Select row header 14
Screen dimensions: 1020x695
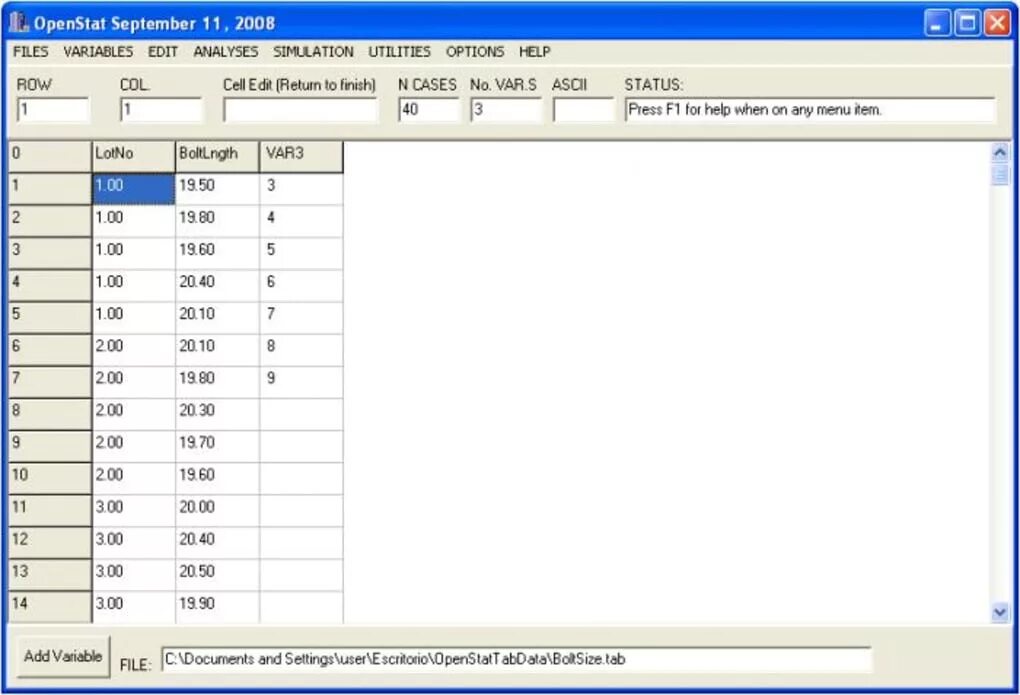[x=50, y=606]
